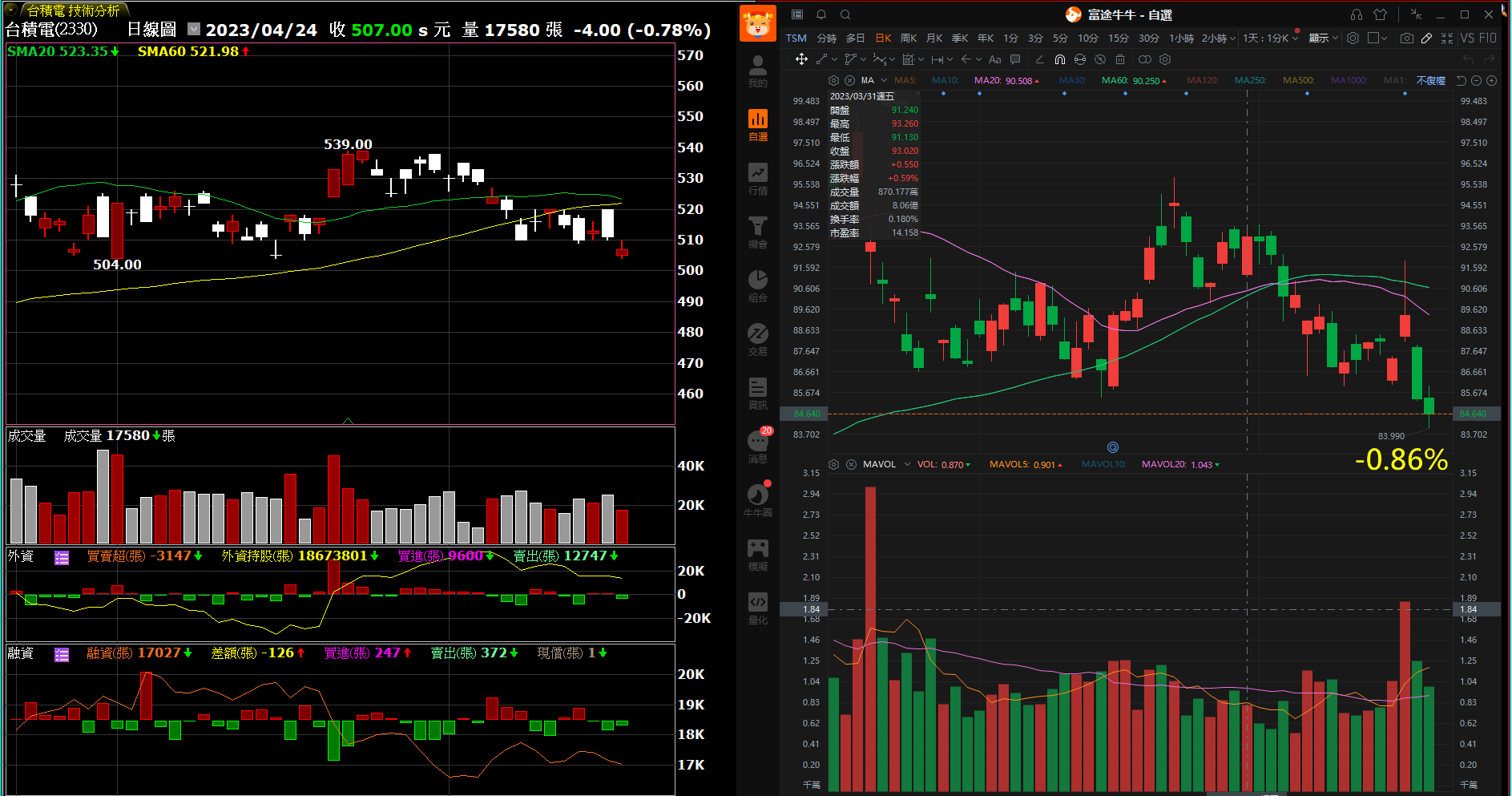Open the search magnifier in Futu title bar
This screenshot has height=796, width=1512.
coord(845,14)
